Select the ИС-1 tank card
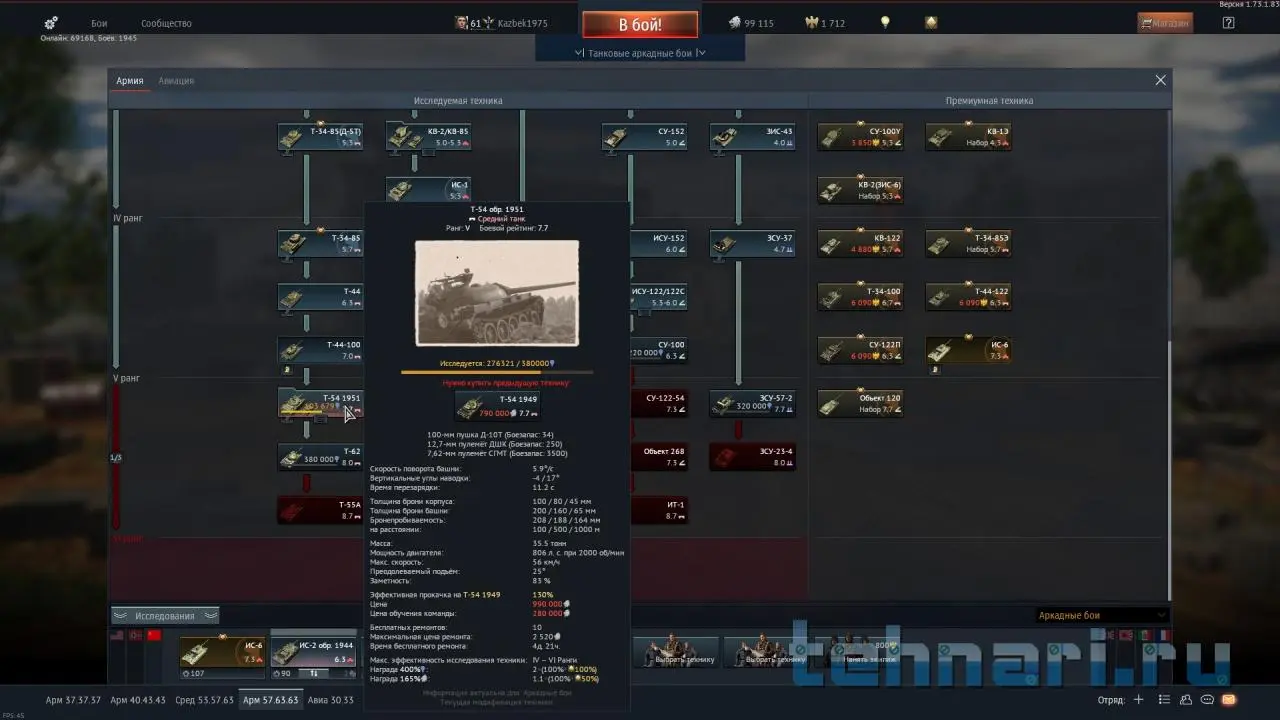The width and height of the screenshot is (1280, 720). coord(429,190)
